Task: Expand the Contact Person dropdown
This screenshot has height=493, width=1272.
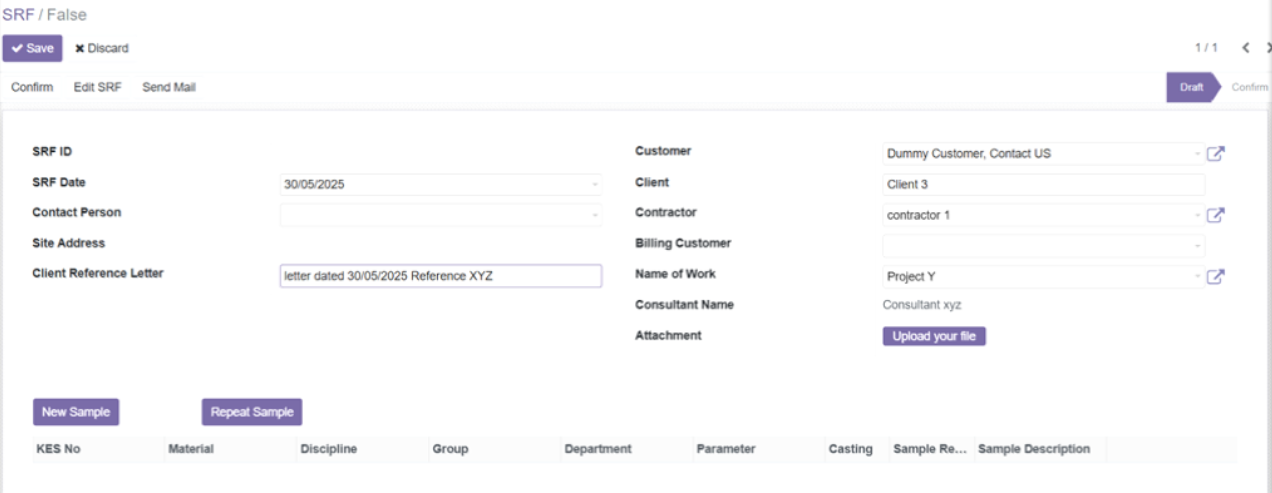Action: pyautogui.click(x=595, y=215)
